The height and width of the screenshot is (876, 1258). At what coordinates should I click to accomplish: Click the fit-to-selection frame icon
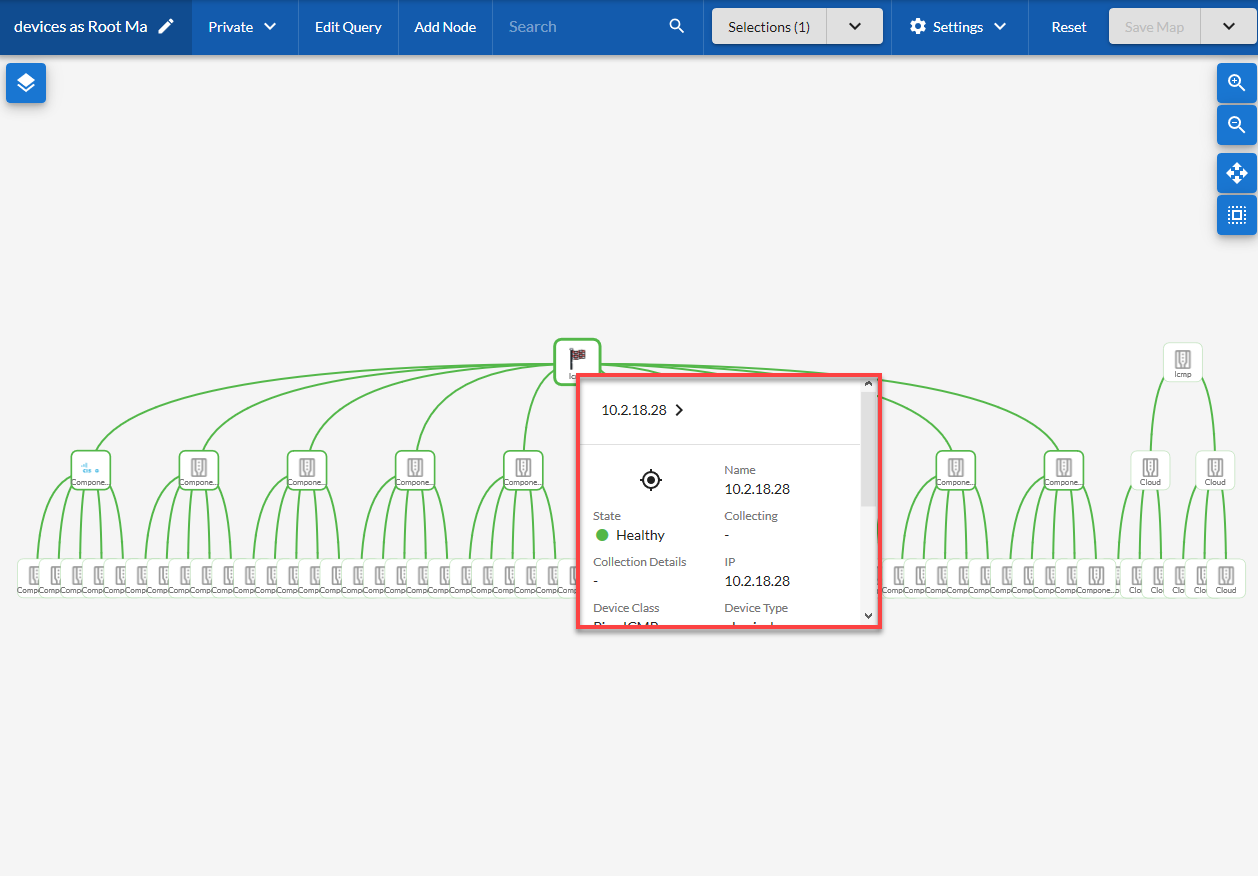coord(1236,215)
